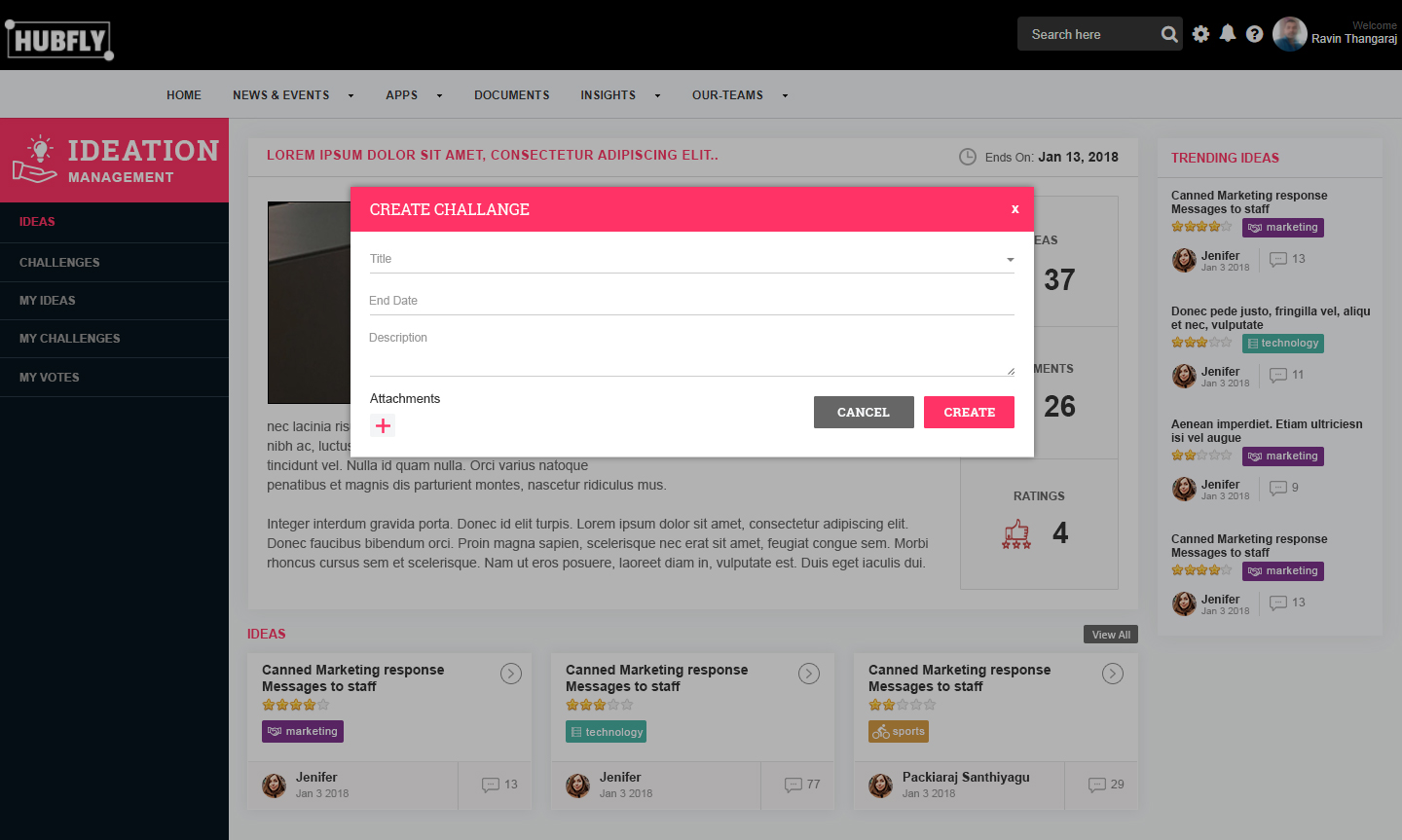Click Jenifer's avatar on the technology idea card
The height and width of the screenshot is (840, 1402).
(578, 785)
